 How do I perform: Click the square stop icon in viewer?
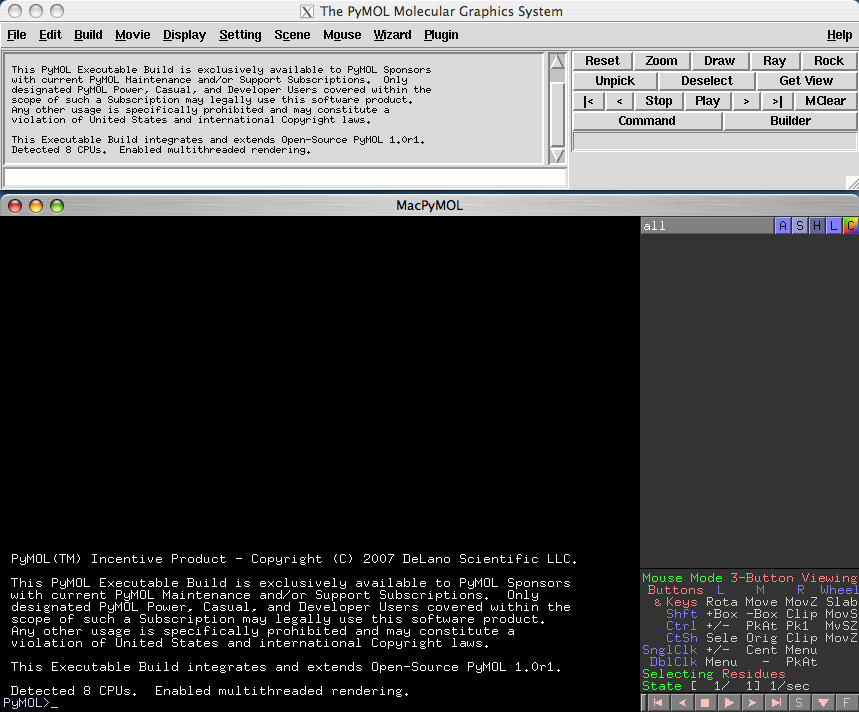pyautogui.click(x=704, y=703)
